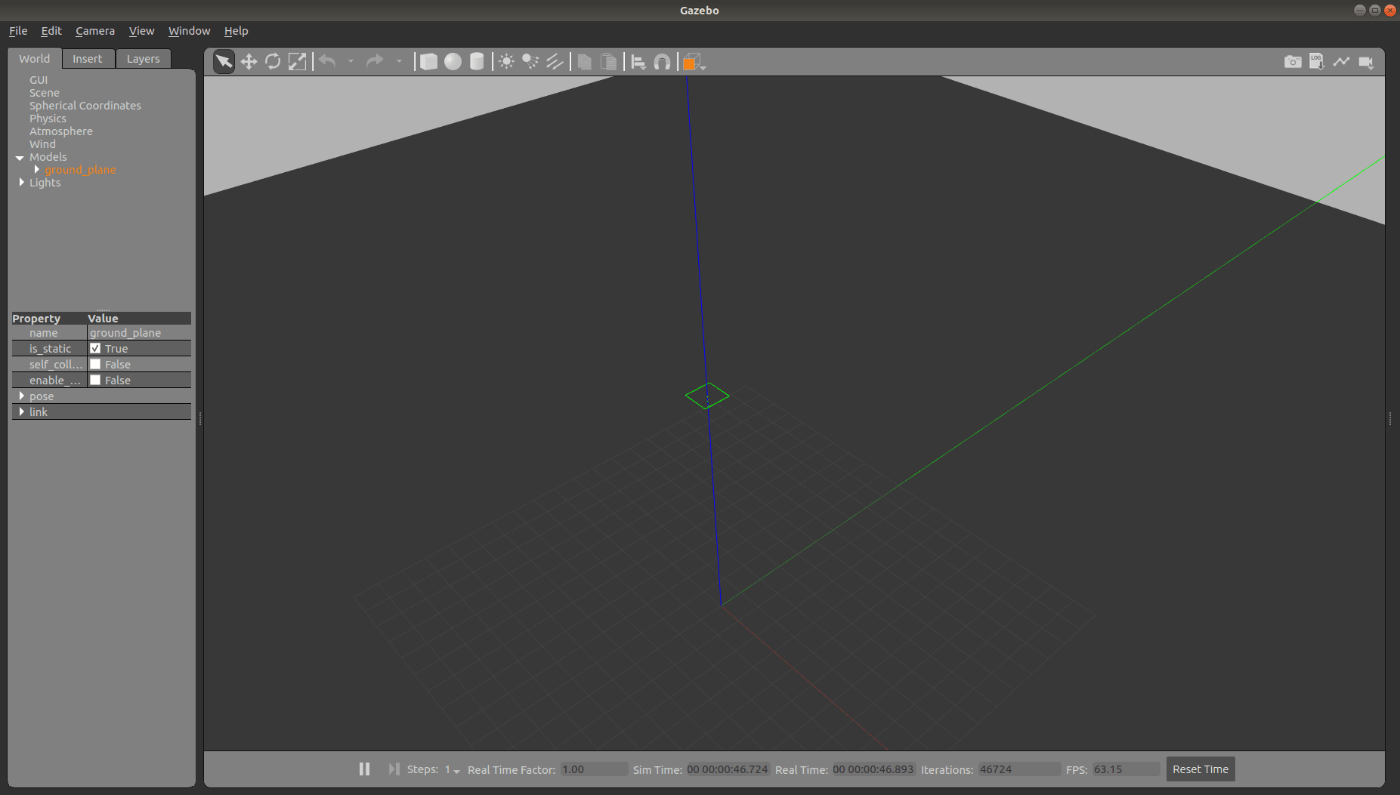Open the plot graph tool
This screenshot has width=1400, height=795.
pyautogui.click(x=1341, y=62)
